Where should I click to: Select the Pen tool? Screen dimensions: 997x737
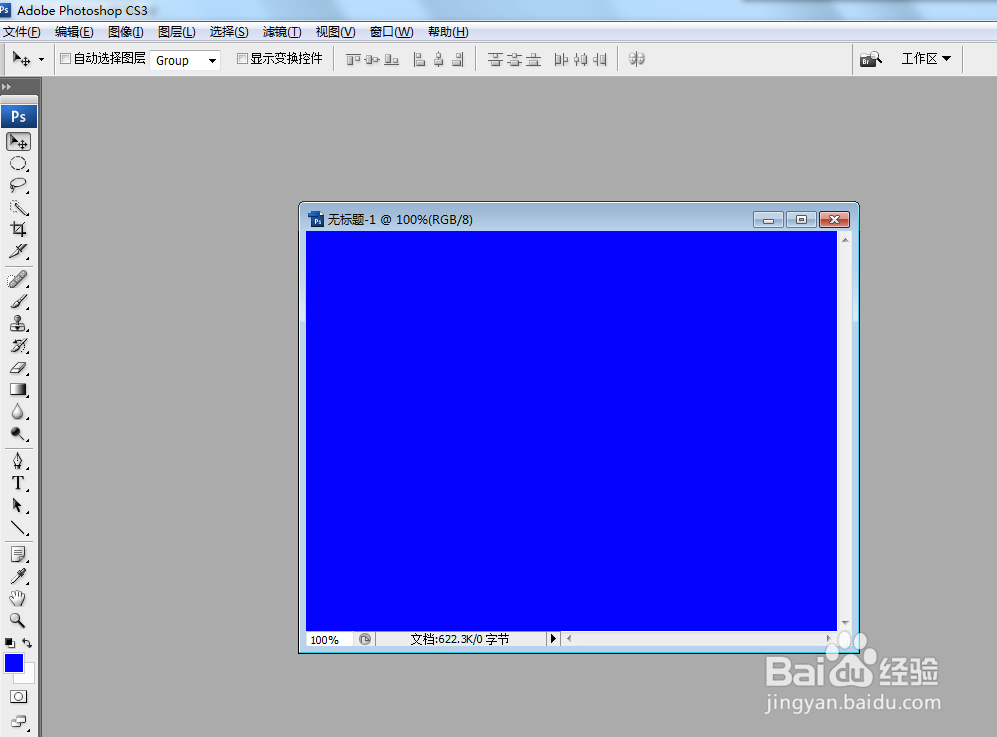coord(18,461)
